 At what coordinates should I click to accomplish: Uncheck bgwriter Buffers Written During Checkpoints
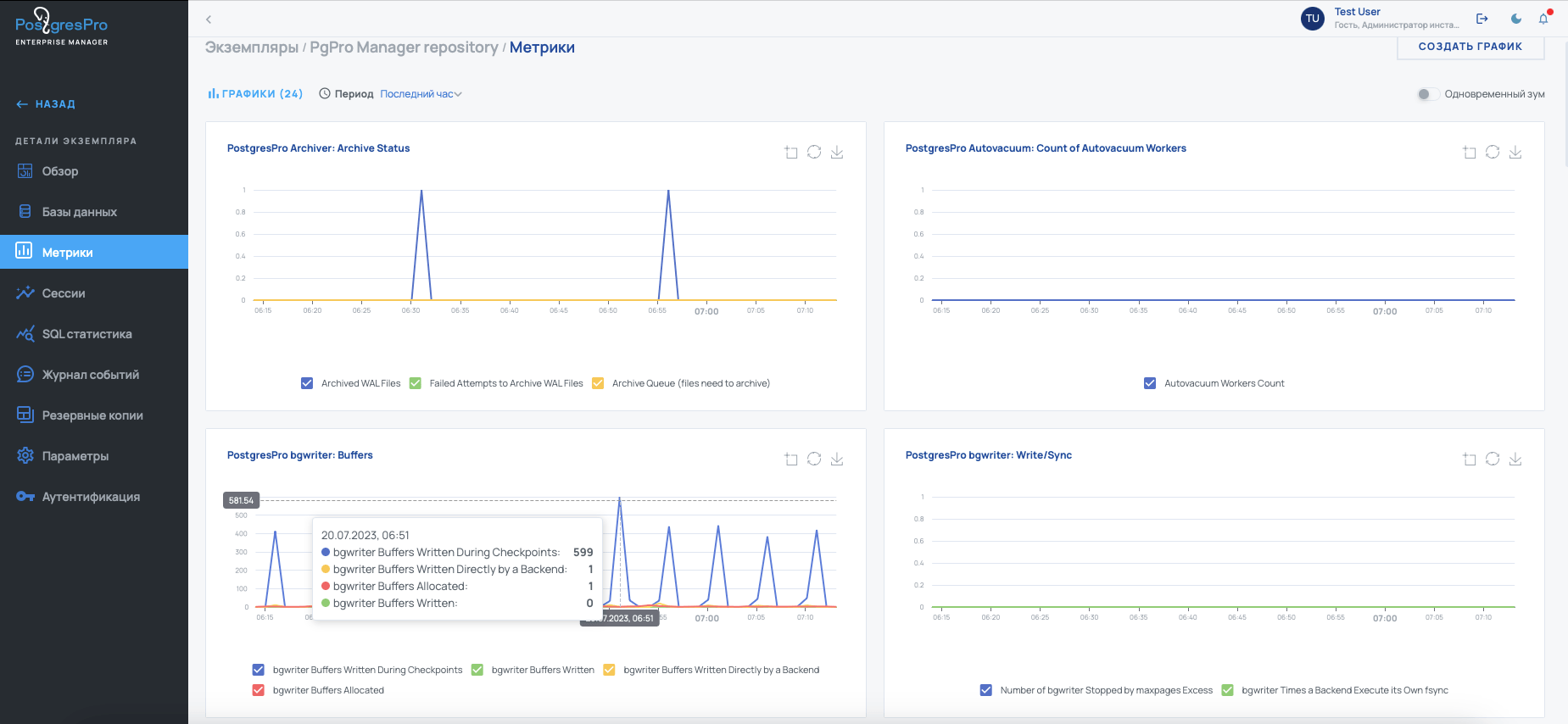click(x=259, y=670)
